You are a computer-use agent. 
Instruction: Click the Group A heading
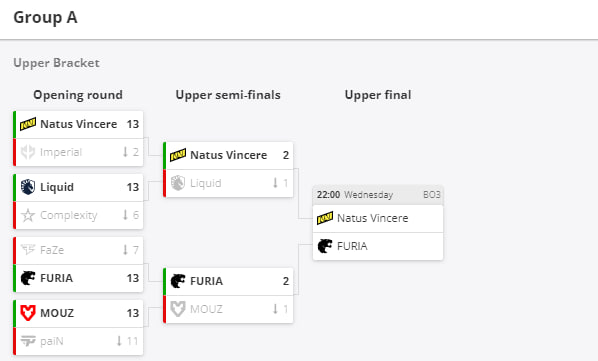pos(45,18)
